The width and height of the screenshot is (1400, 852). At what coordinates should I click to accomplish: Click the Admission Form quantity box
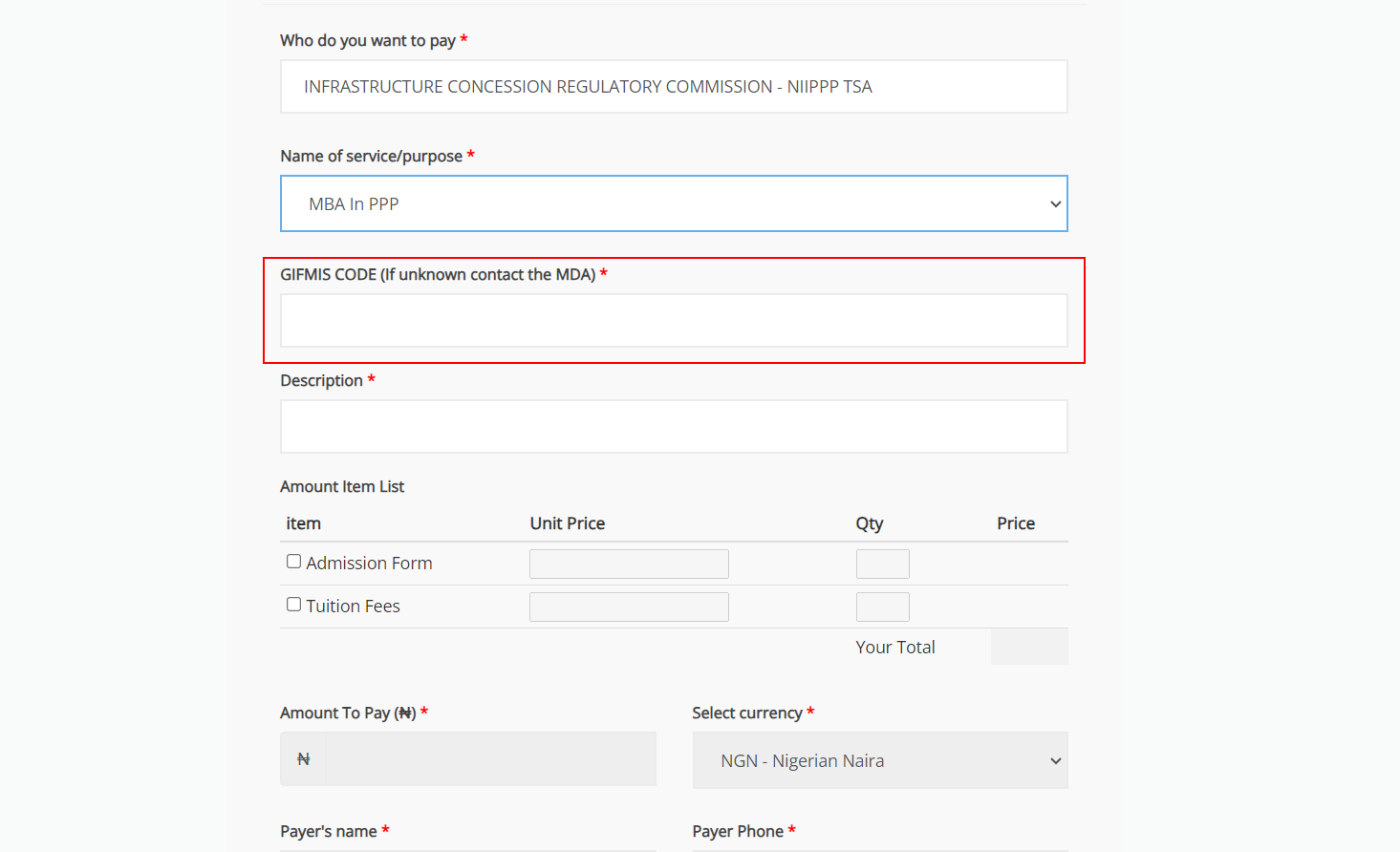pos(882,564)
